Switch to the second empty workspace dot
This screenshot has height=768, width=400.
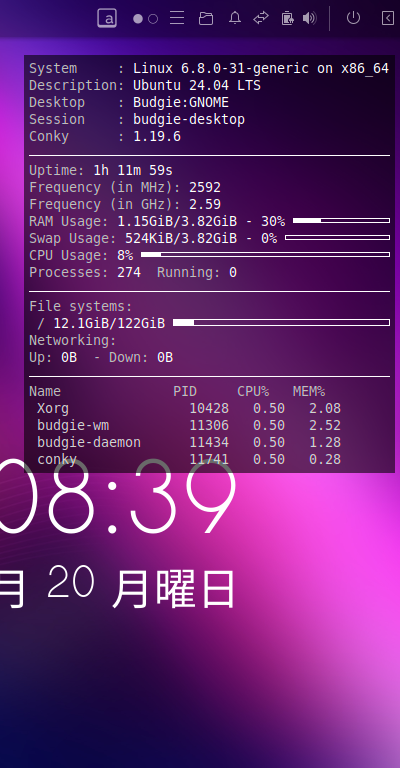pyautogui.click(x=153, y=19)
